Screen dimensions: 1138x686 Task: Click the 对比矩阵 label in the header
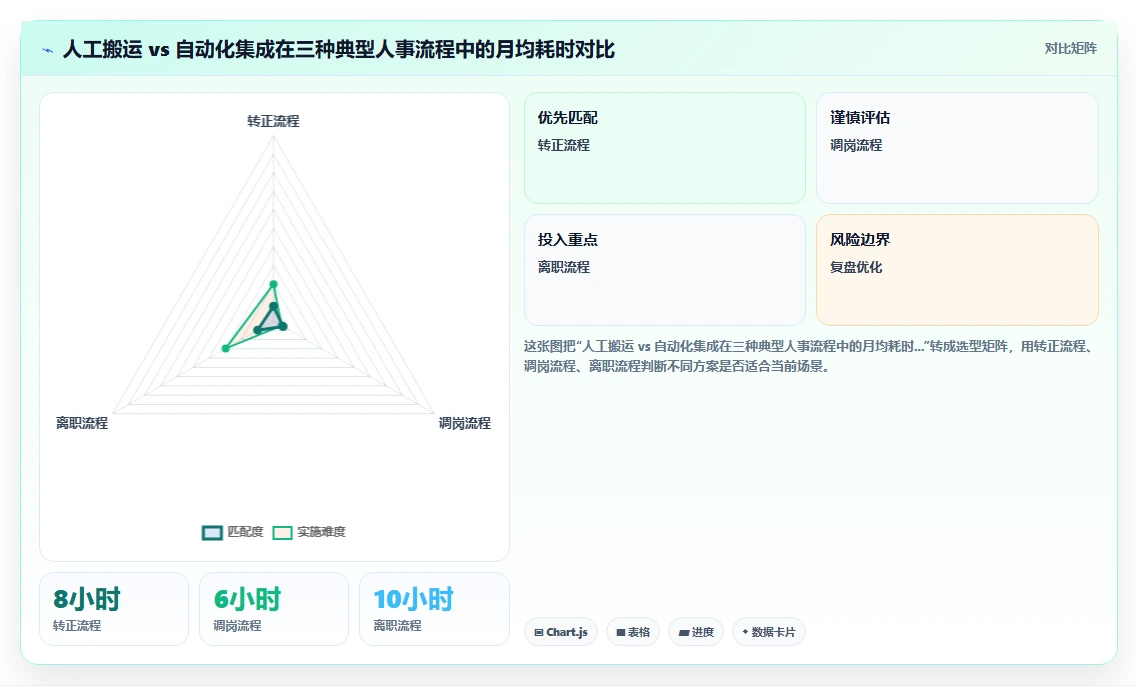[x=1071, y=49]
